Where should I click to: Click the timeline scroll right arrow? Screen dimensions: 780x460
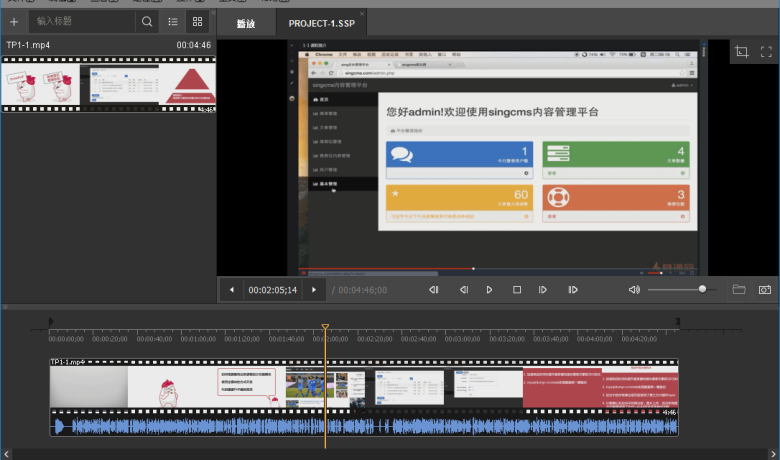click(773, 454)
